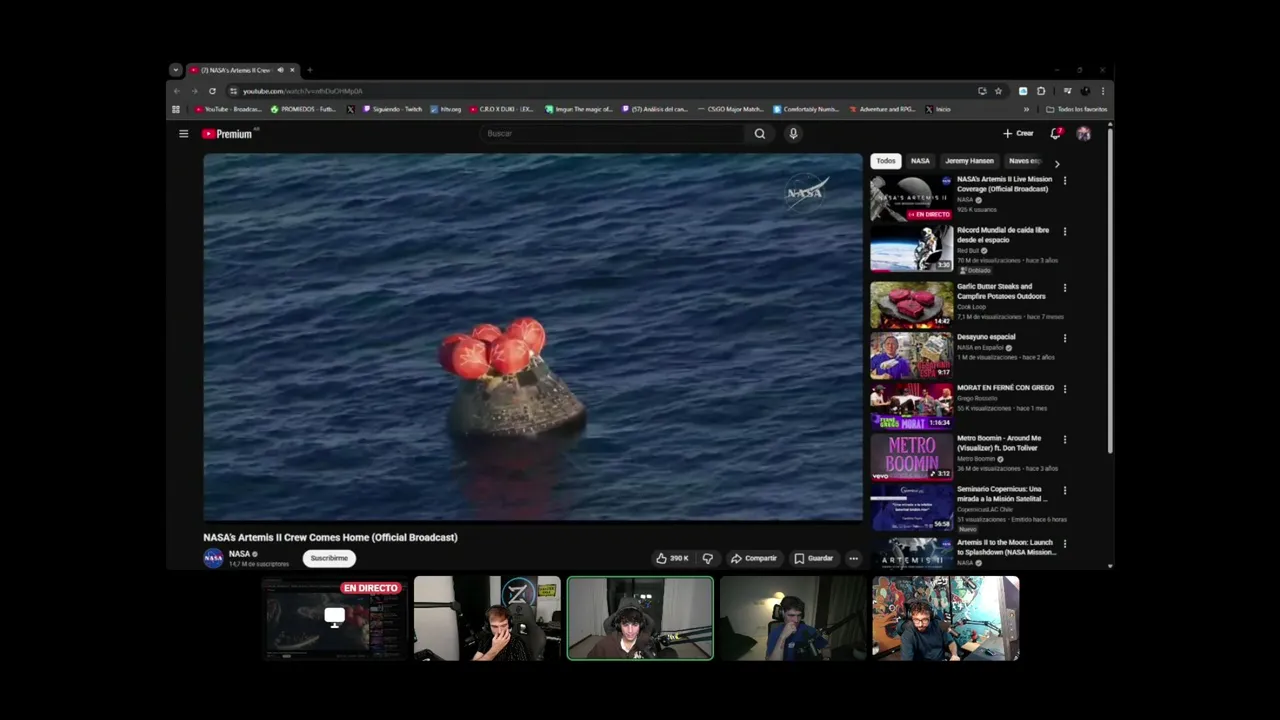The image size is (1280, 720).
Task: Select the Naves espaciales filter chip
Action: point(1024,161)
